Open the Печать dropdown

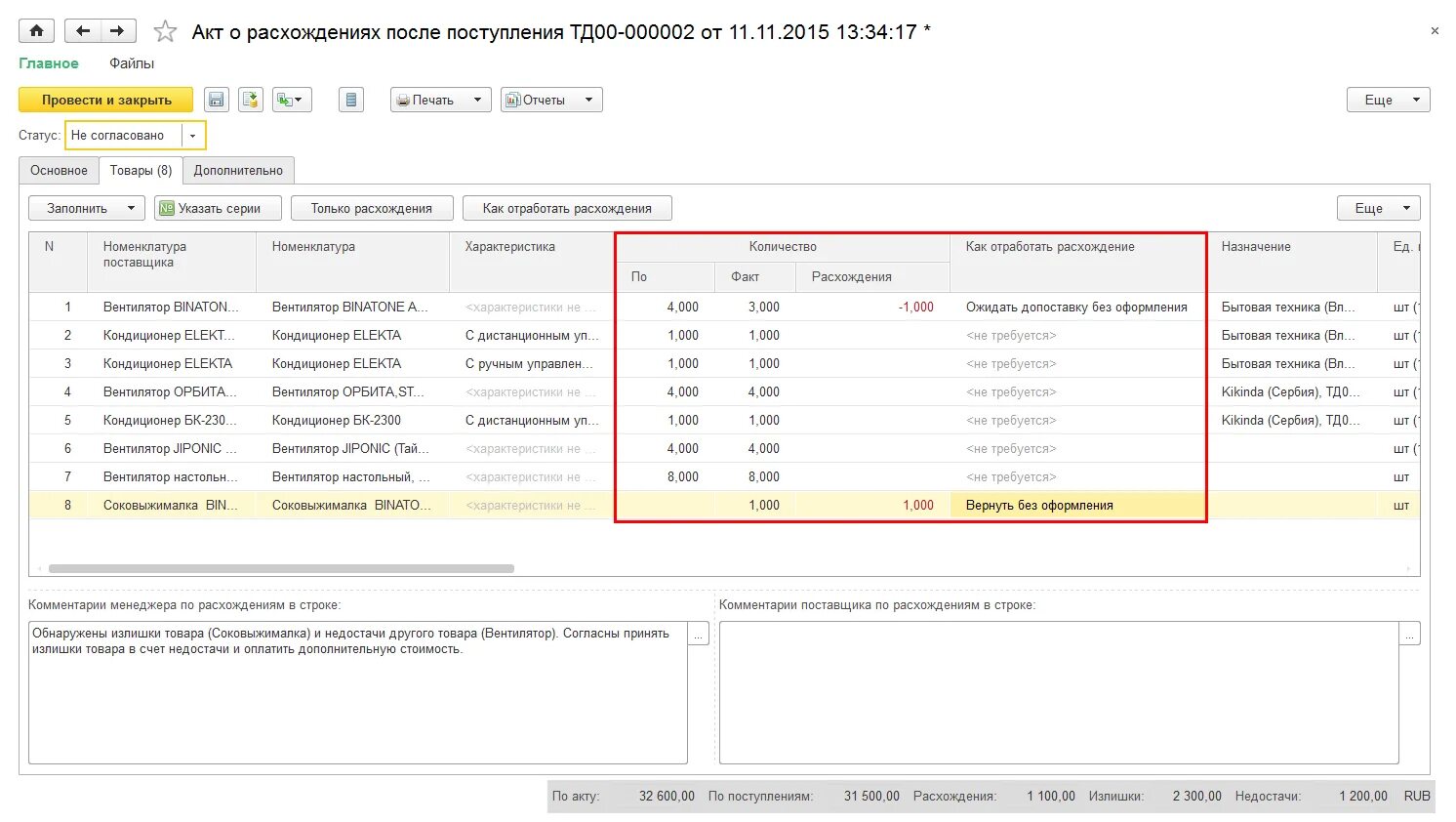(440, 100)
